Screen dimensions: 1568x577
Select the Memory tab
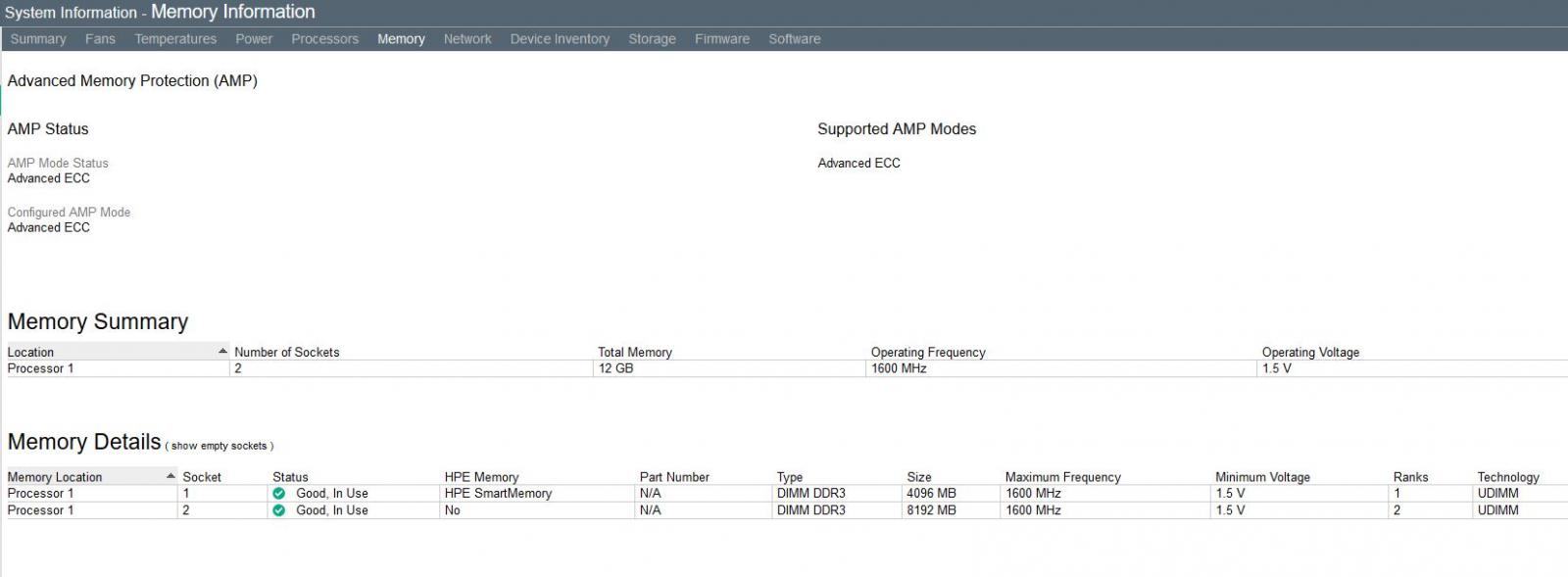pyautogui.click(x=401, y=39)
